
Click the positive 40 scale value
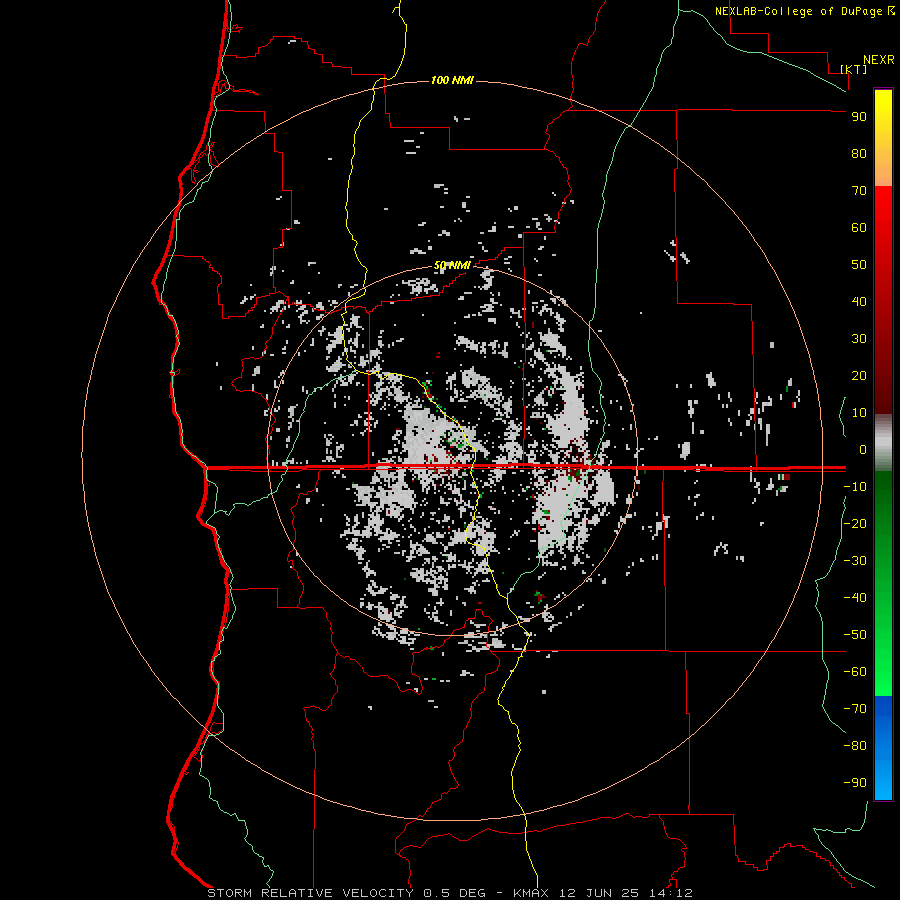point(859,302)
